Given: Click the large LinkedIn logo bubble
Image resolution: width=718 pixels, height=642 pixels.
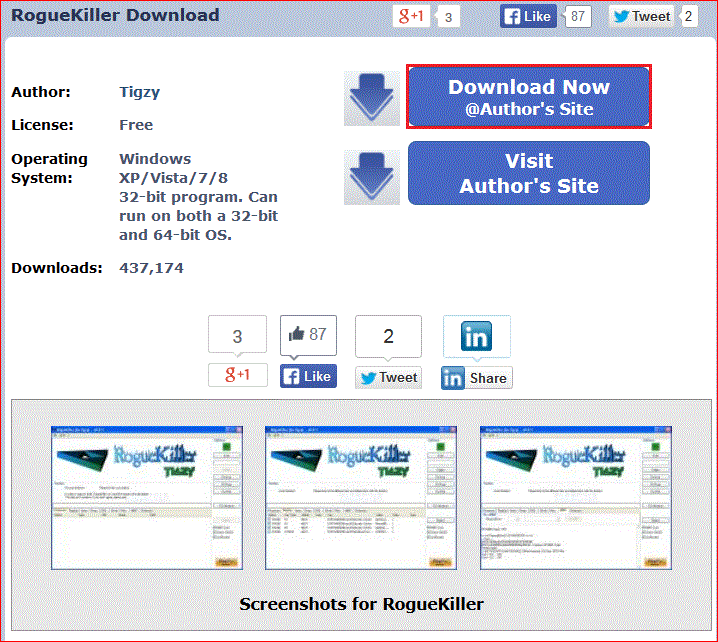Looking at the screenshot, I should (477, 337).
